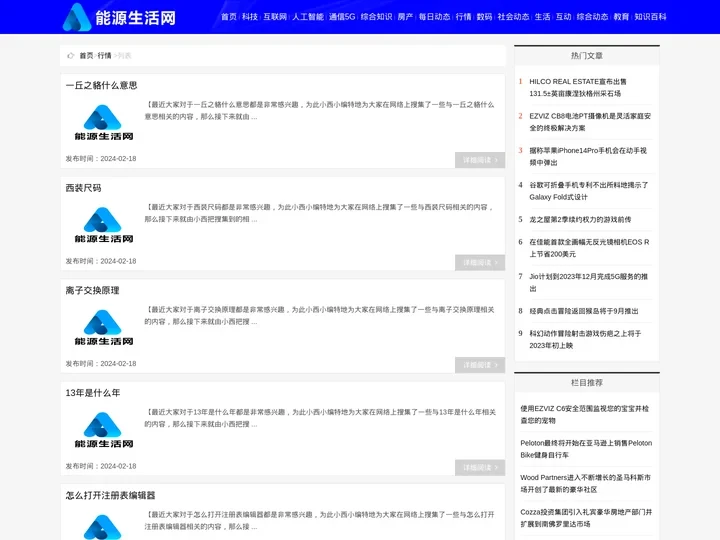The height and width of the screenshot is (540, 720).
Task: Click summary text of 西装尺码 article
Action: point(320,213)
